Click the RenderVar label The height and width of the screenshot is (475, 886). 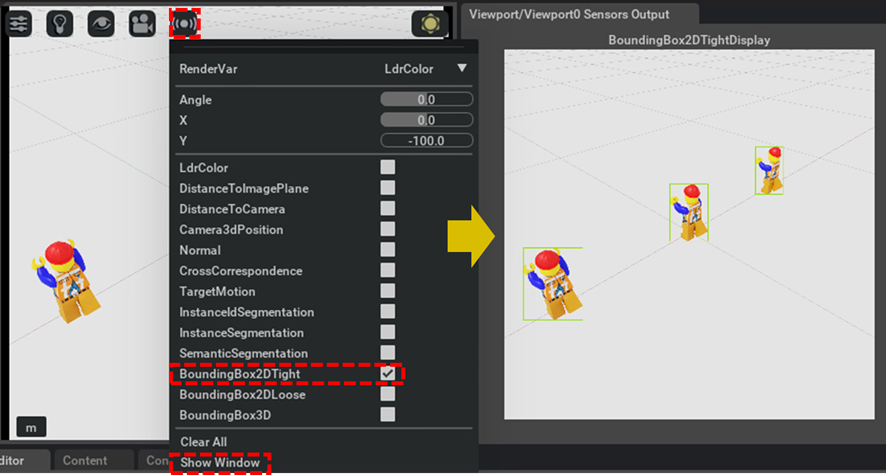208,69
